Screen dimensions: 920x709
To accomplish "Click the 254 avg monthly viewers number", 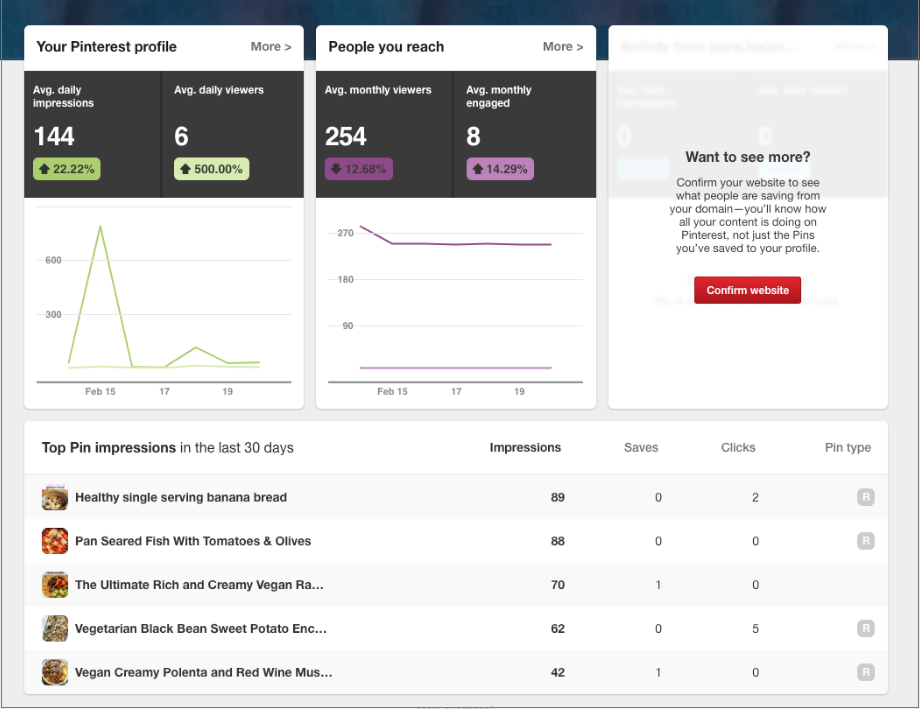I will tap(346, 136).
